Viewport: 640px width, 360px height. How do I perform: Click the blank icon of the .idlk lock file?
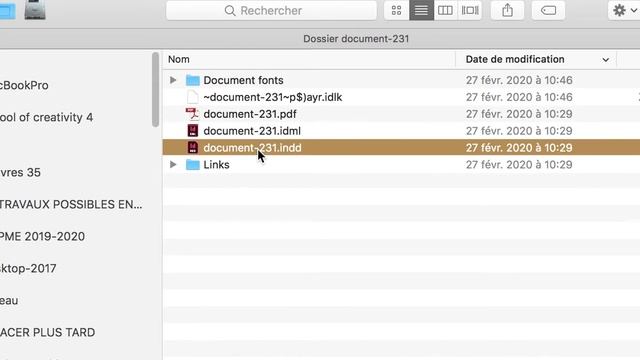coord(192,97)
